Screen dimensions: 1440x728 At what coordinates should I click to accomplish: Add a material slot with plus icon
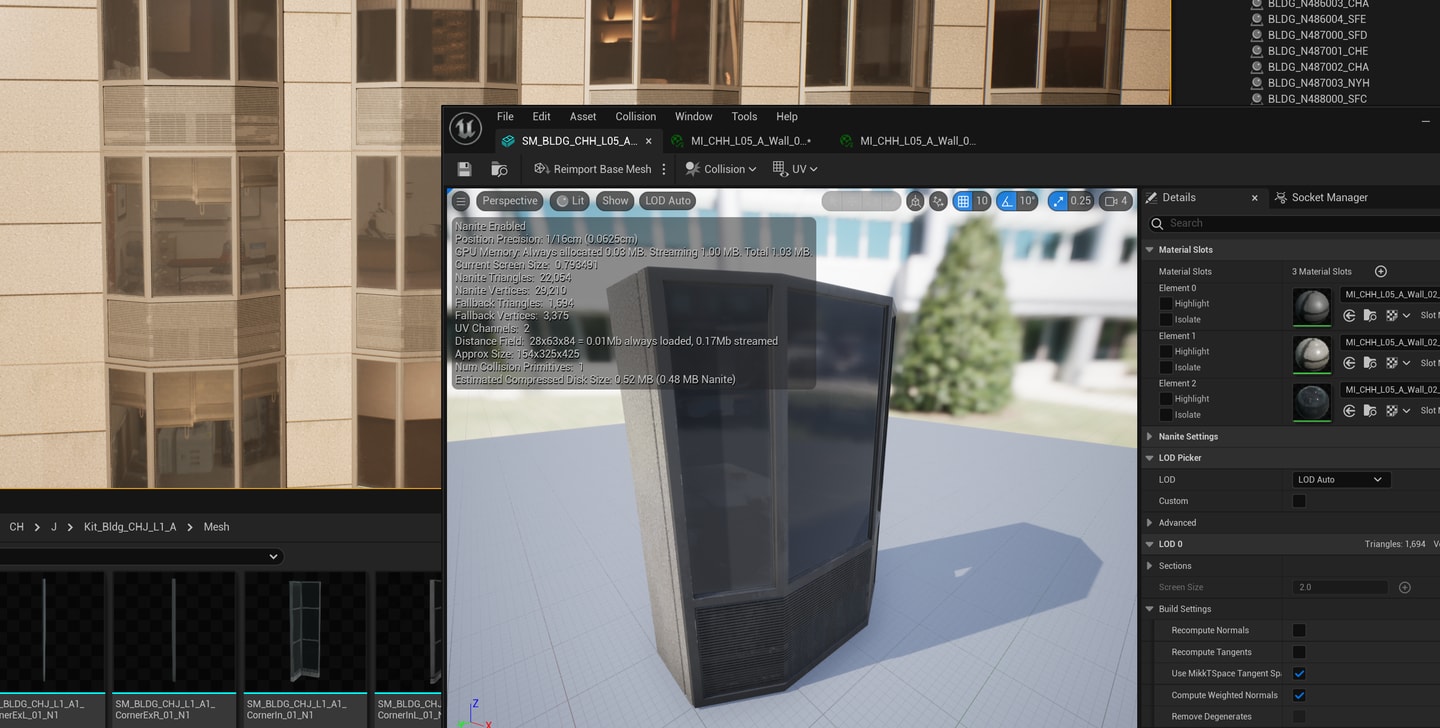[x=1381, y=271]
